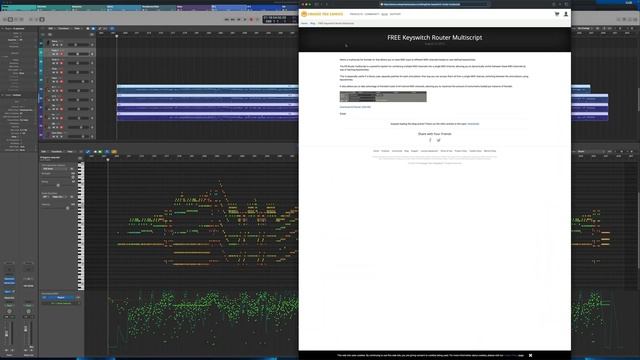Toggle the MIDI In button in the piano roll
The image size is (640, 360).
coord(96,151)
